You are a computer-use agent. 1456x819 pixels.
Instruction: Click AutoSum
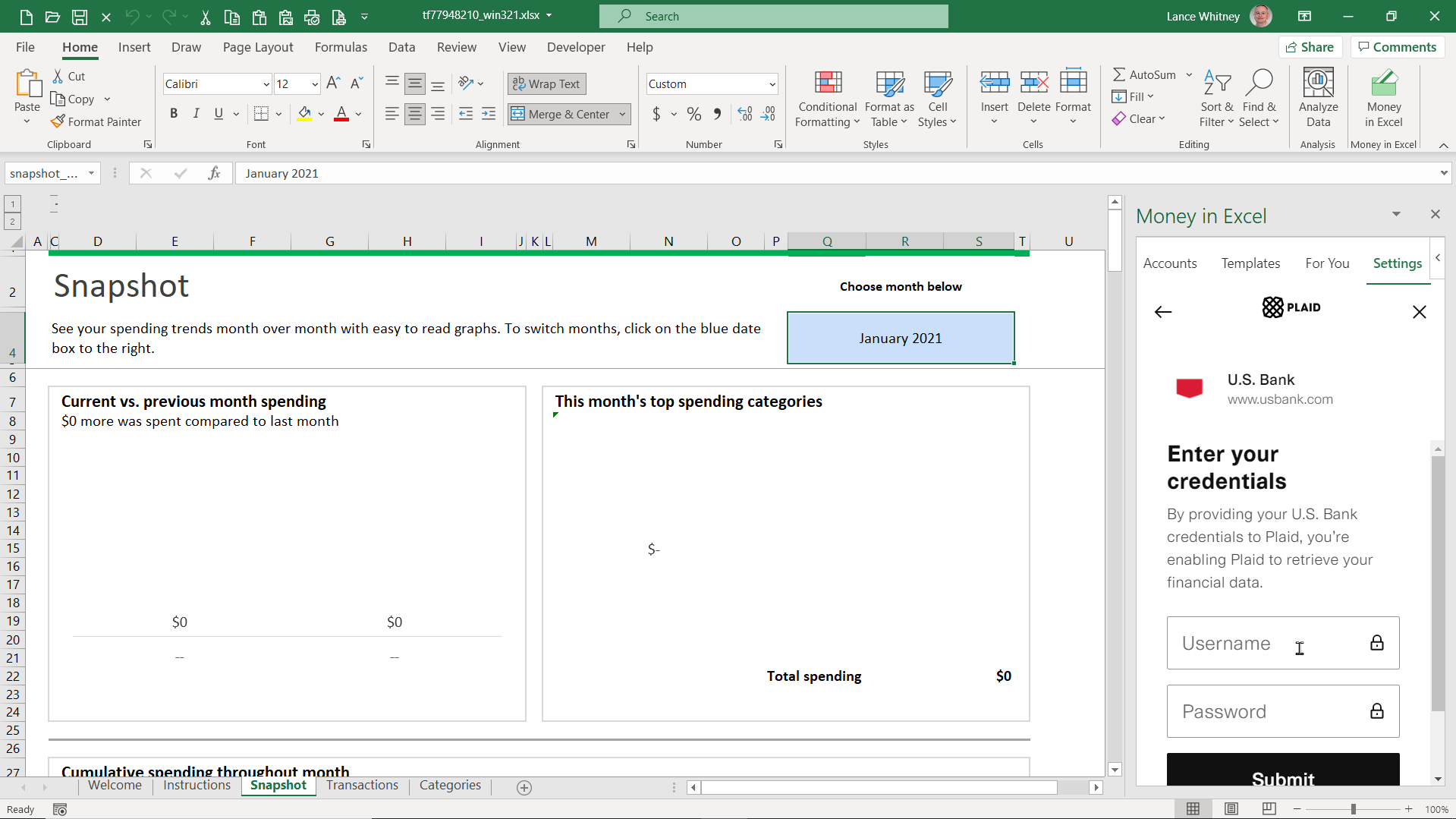coord(1144,74)
